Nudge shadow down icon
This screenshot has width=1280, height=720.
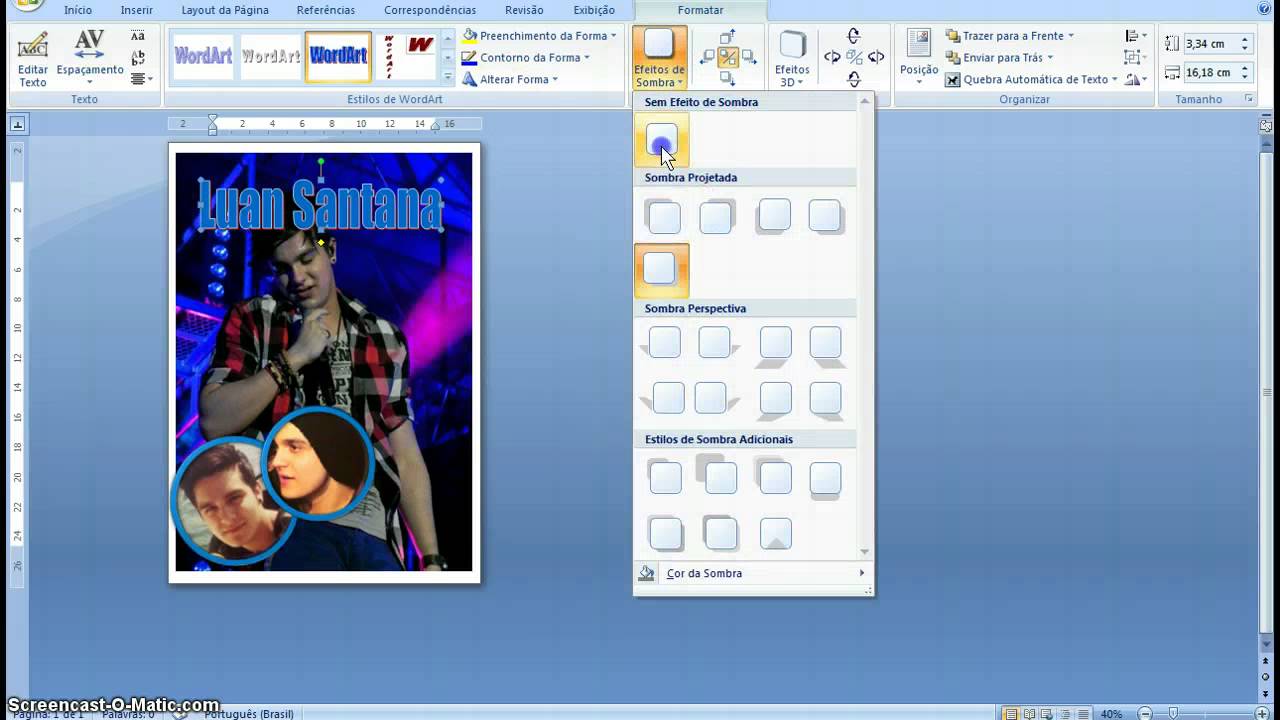tap(727, 78)
